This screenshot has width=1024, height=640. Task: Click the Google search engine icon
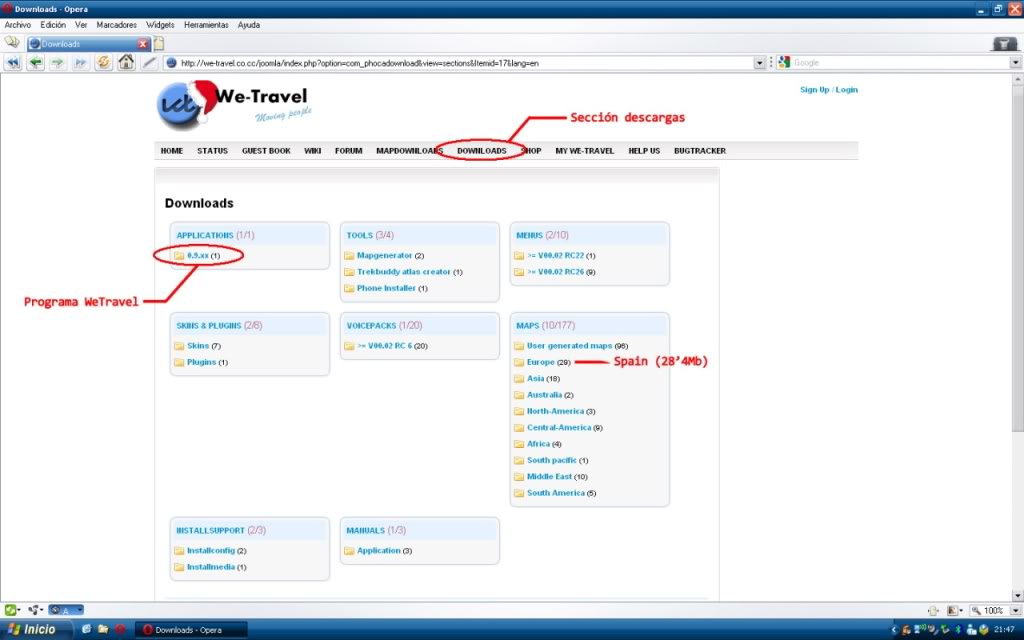[784, 63]
